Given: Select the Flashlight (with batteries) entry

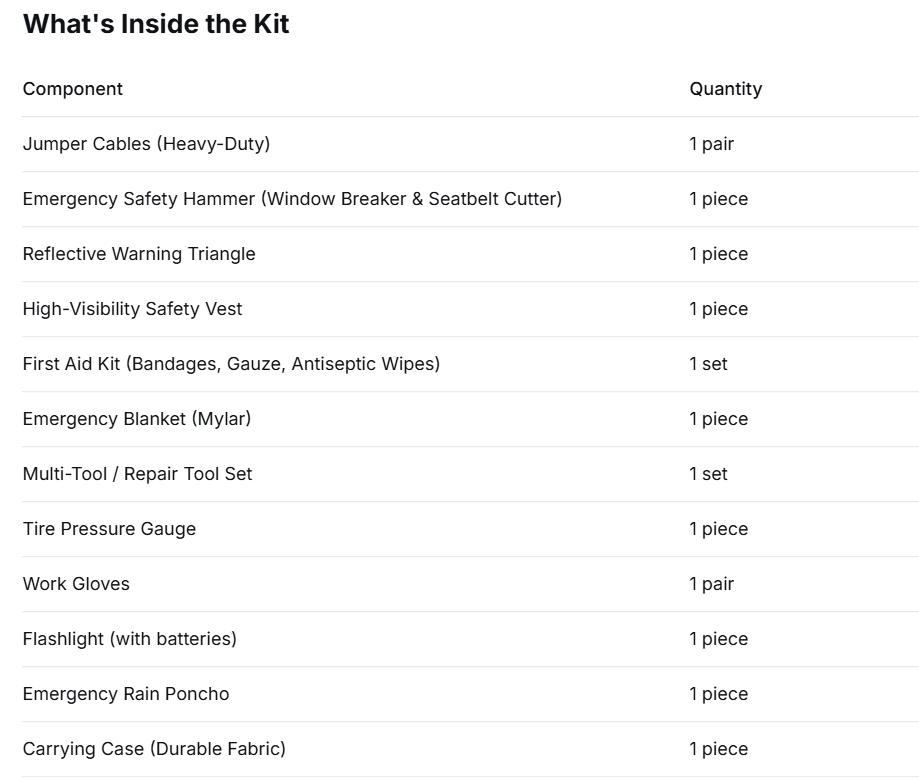Looking at the screenshot, I should click(130, 639).
